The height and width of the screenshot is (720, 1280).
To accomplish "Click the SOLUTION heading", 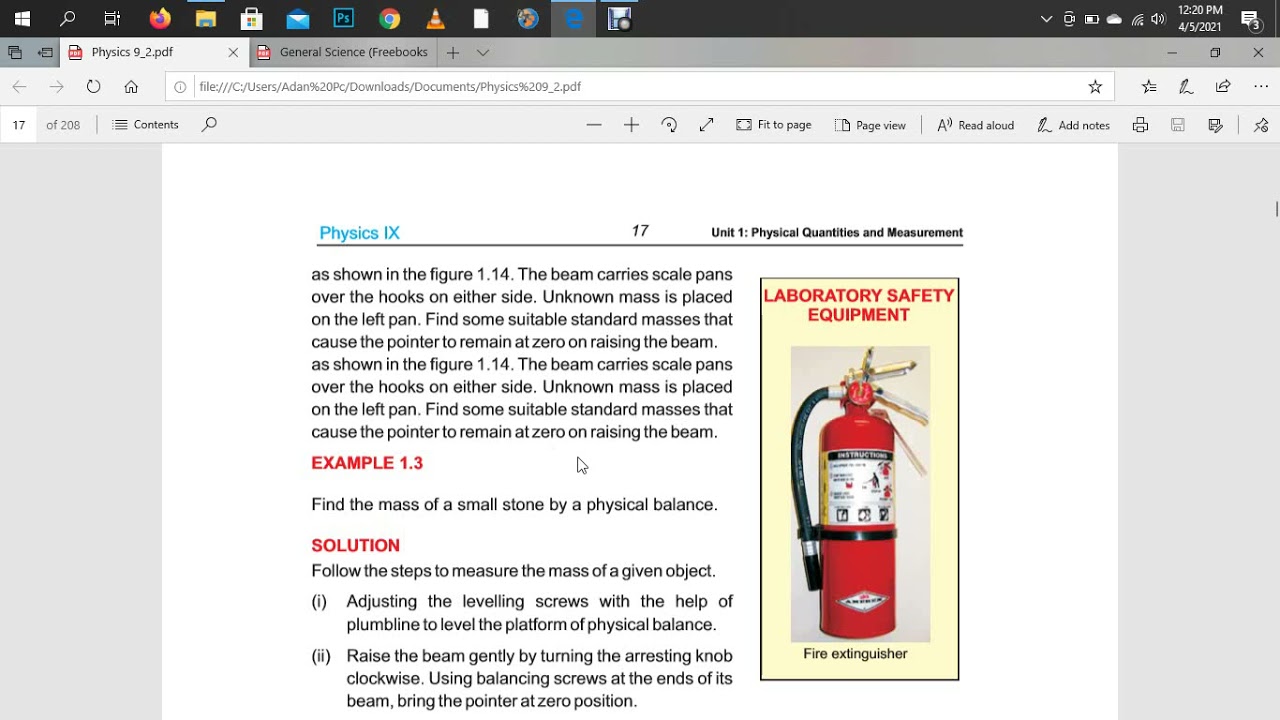I will (x=355, y=545).
